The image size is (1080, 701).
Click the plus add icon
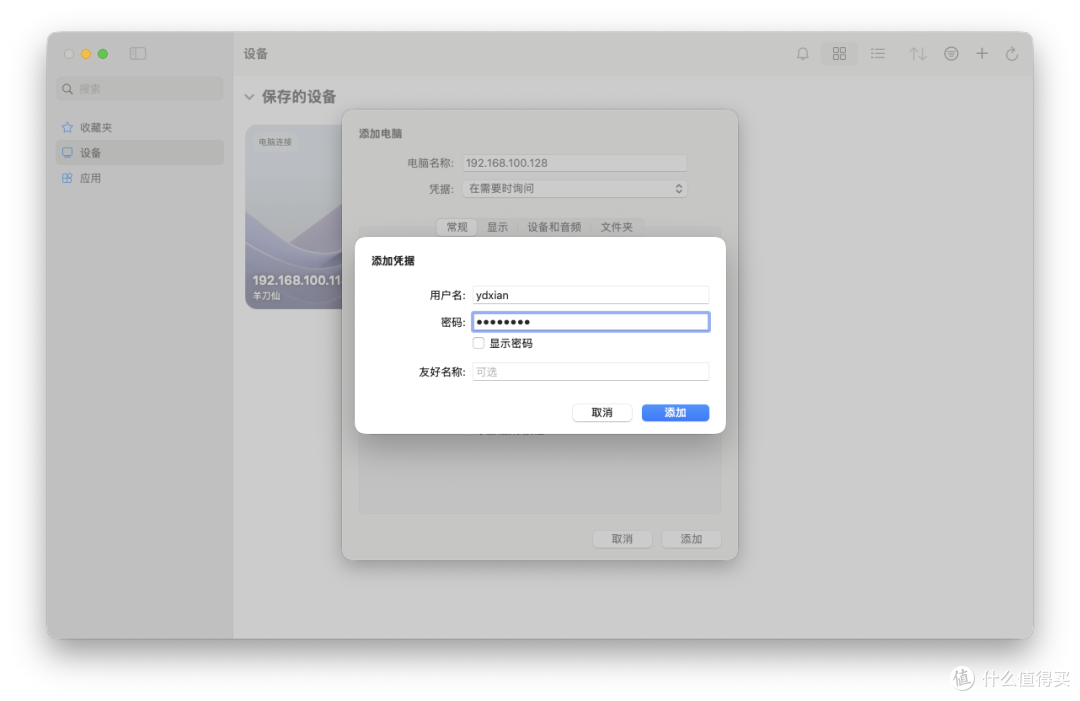tap(982, 54)
